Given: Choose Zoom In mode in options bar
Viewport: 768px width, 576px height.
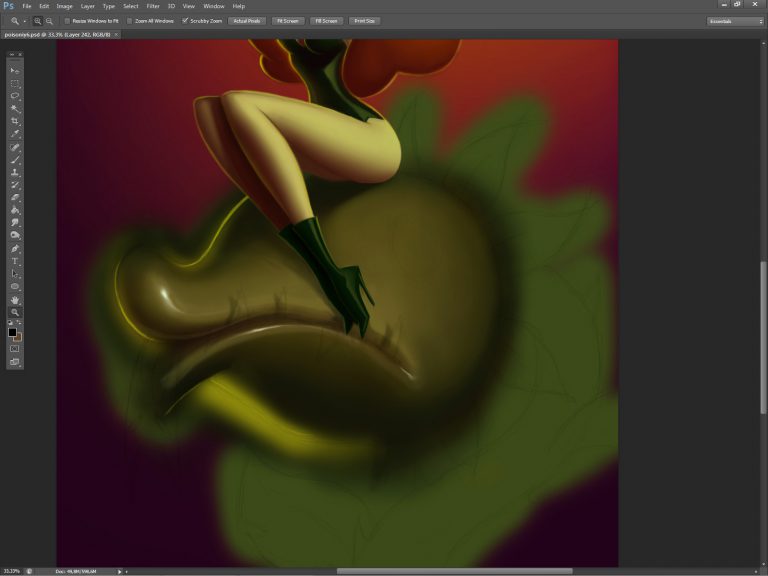Looking at the screenshot, I should (38, 21).
